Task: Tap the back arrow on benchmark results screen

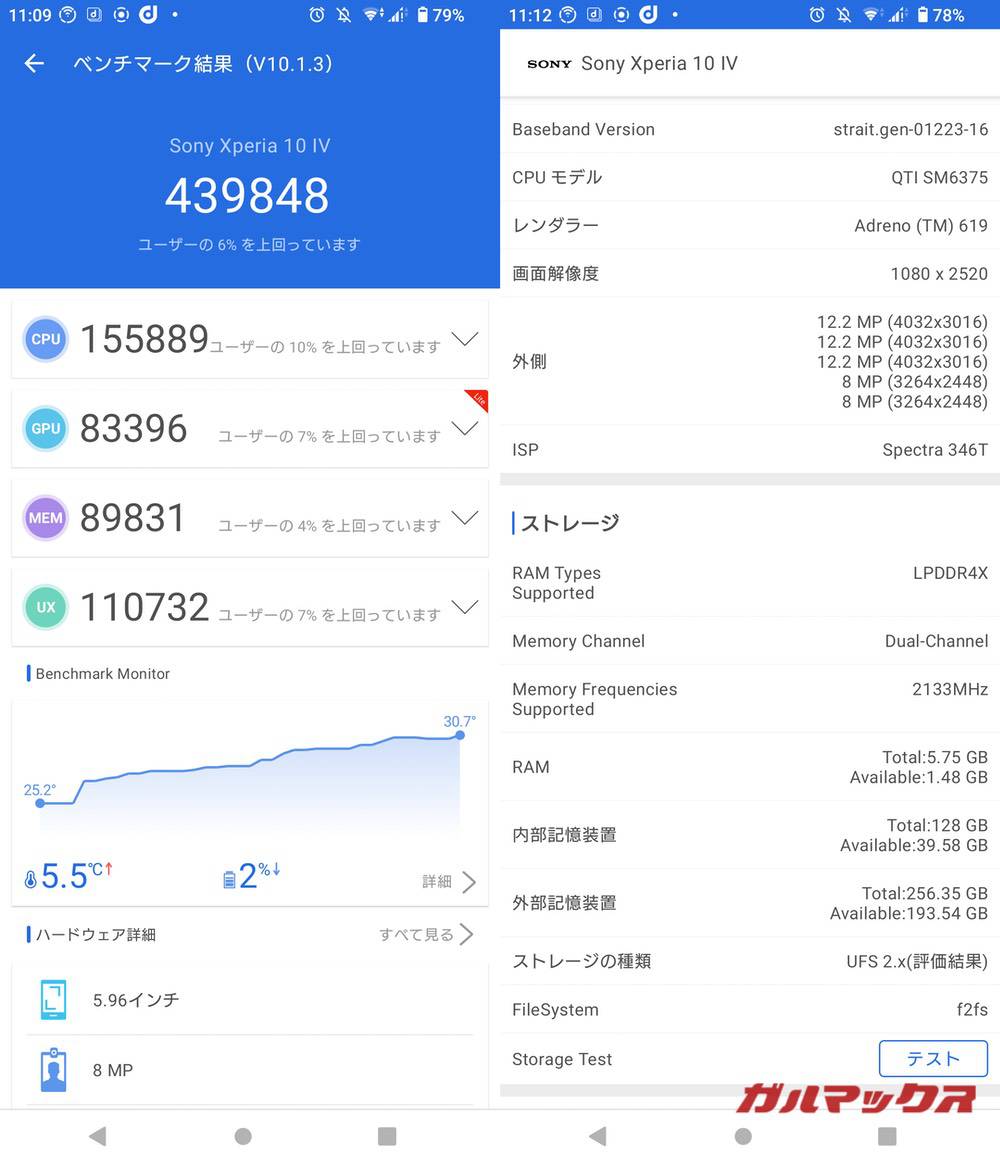Action: (x=33, y=63)
